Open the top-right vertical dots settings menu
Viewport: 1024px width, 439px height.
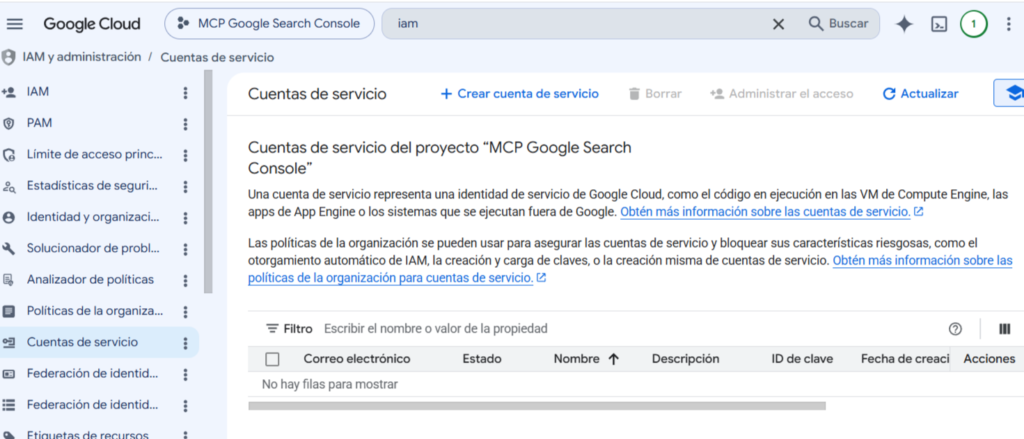[1010, 24]
